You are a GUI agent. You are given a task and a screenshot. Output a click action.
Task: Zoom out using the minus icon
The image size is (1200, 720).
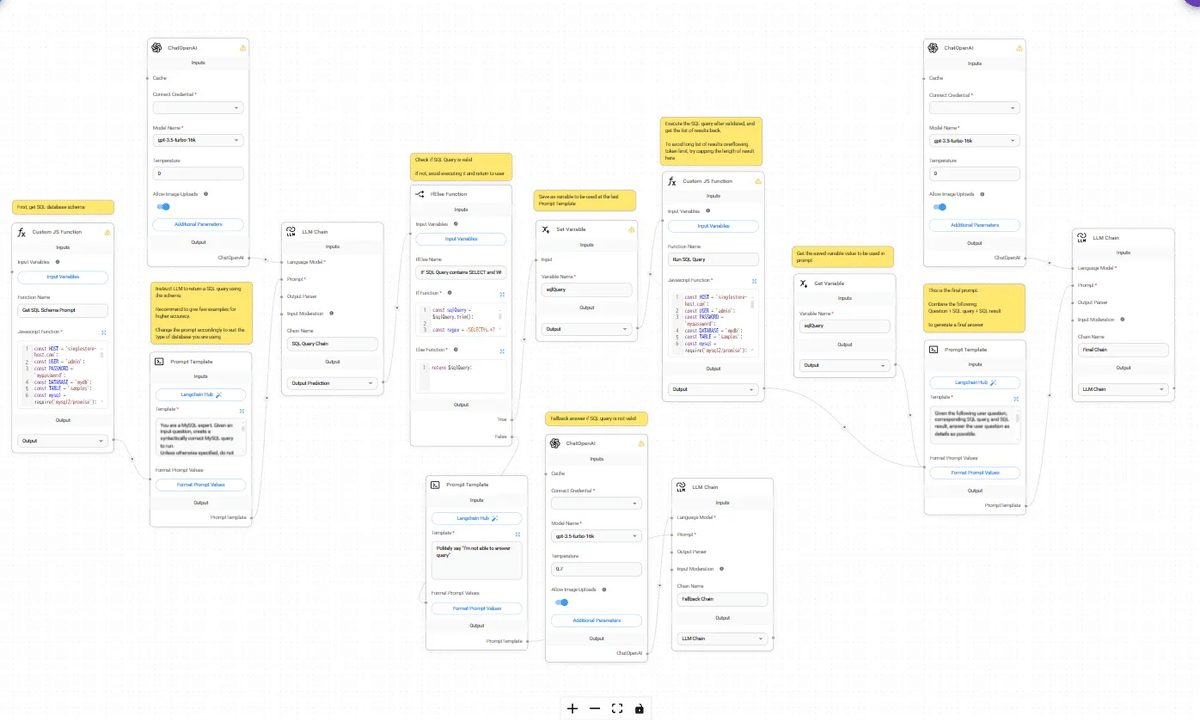[x=594, y=708]
